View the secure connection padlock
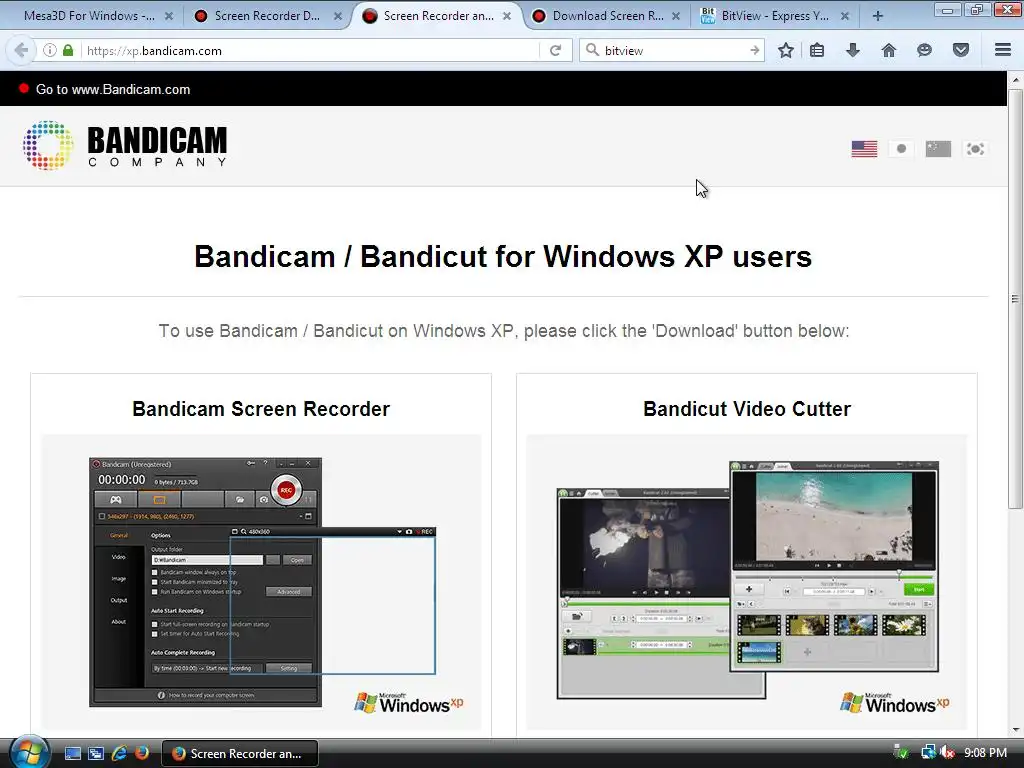1024x768 pixels. [68, 50]
